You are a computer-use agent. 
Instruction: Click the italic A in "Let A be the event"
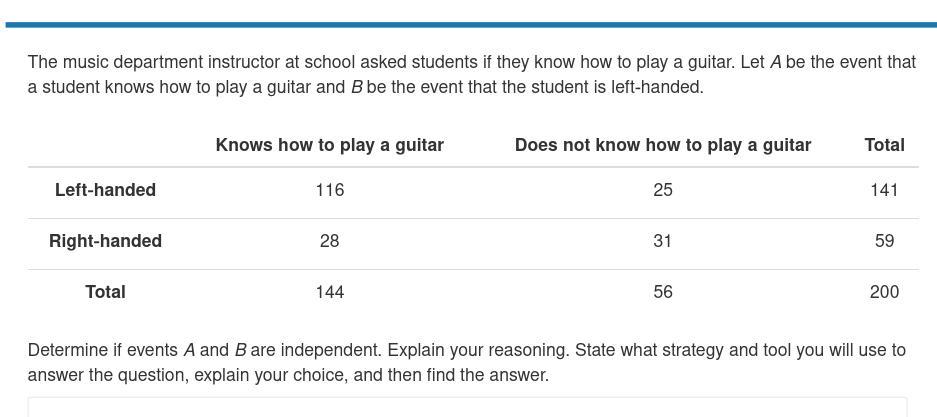coord(776,62)
